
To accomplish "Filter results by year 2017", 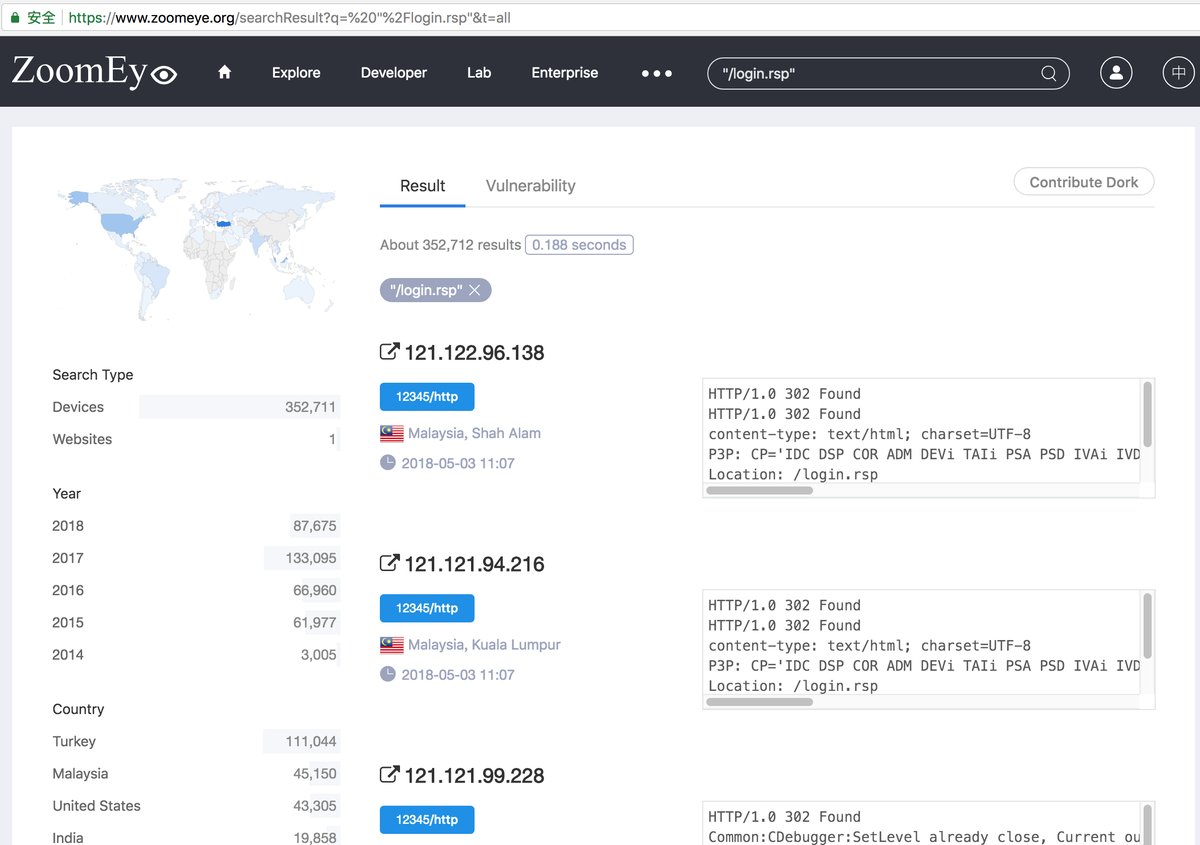I will (196, 558).
